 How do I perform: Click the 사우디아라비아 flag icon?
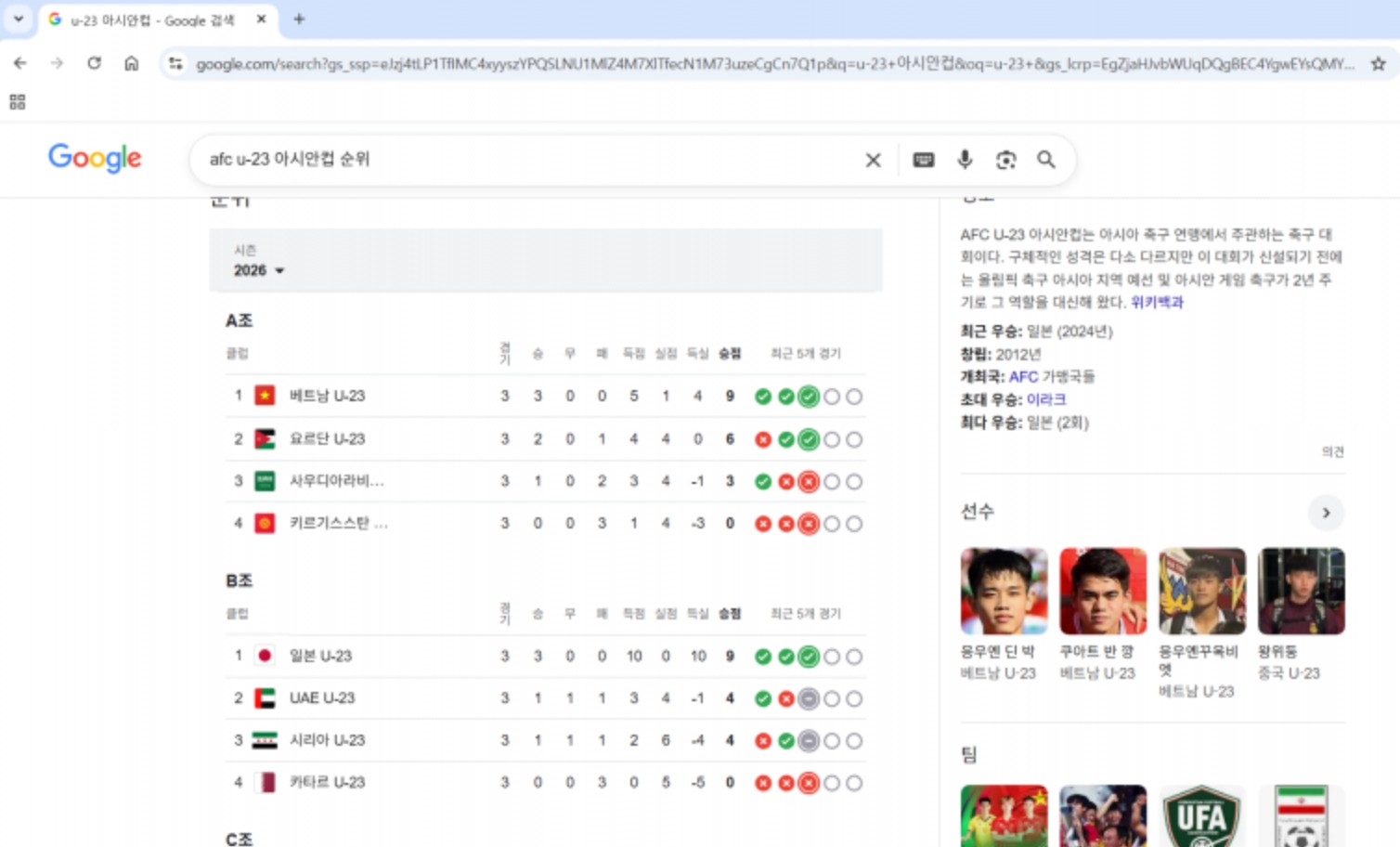pyautogui.click(x=265, y=481)
